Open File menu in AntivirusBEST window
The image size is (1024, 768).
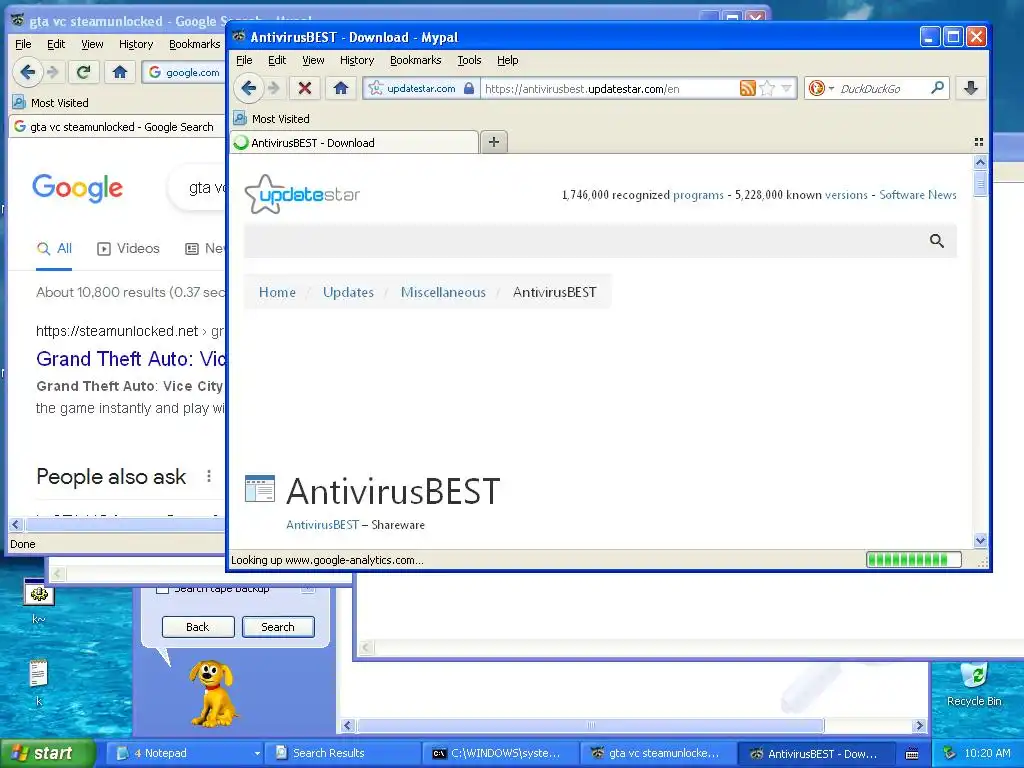244,60
